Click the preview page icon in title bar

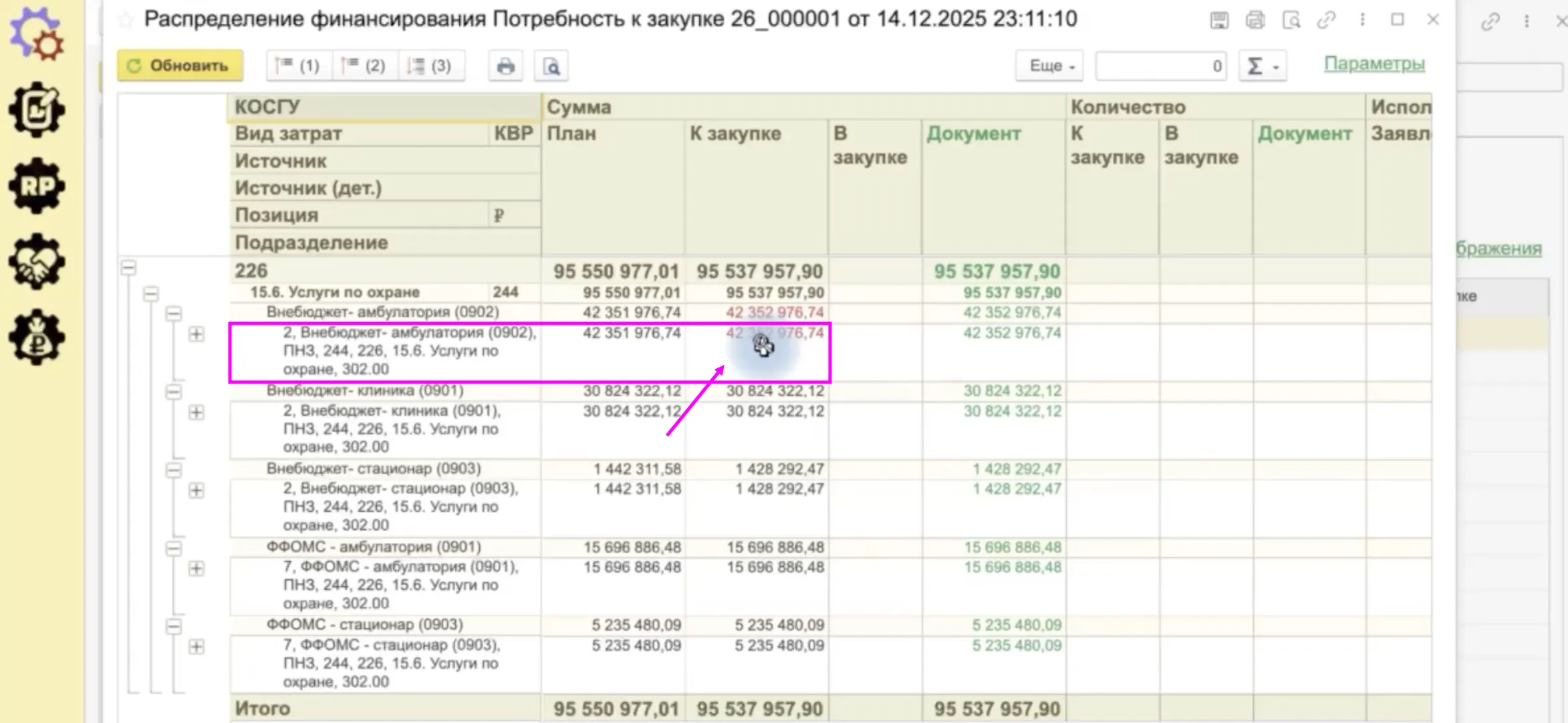click(x=1291, y=20)
